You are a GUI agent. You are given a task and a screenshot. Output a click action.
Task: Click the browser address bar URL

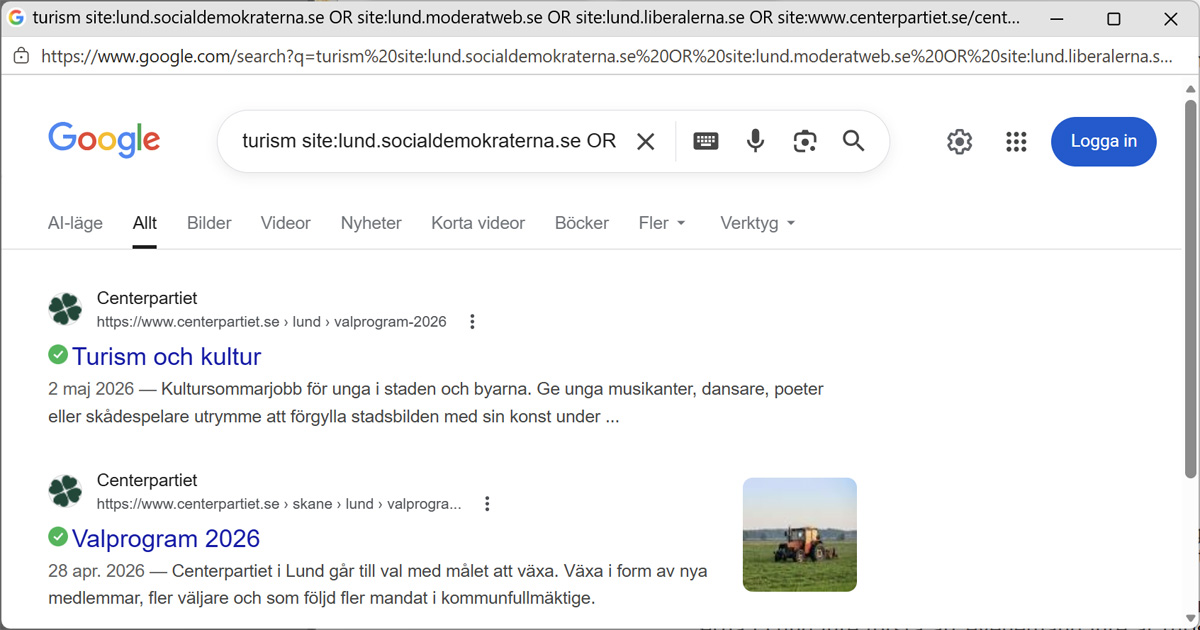[607, 56]
